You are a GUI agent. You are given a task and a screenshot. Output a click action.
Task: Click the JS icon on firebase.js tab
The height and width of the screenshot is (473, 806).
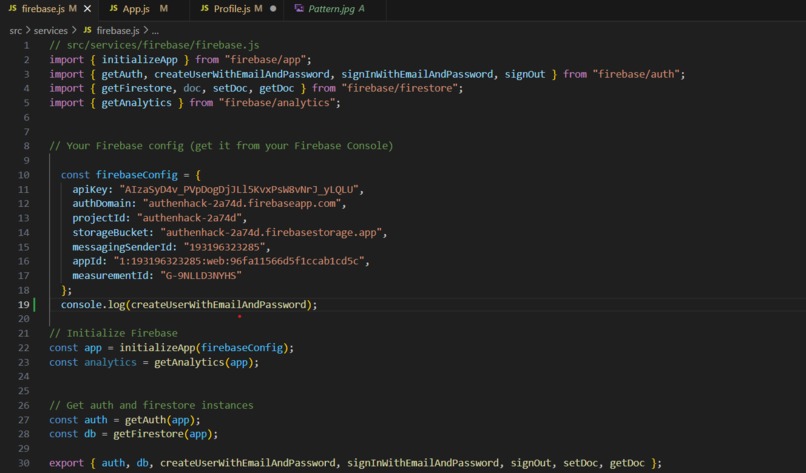coord(13,9)
